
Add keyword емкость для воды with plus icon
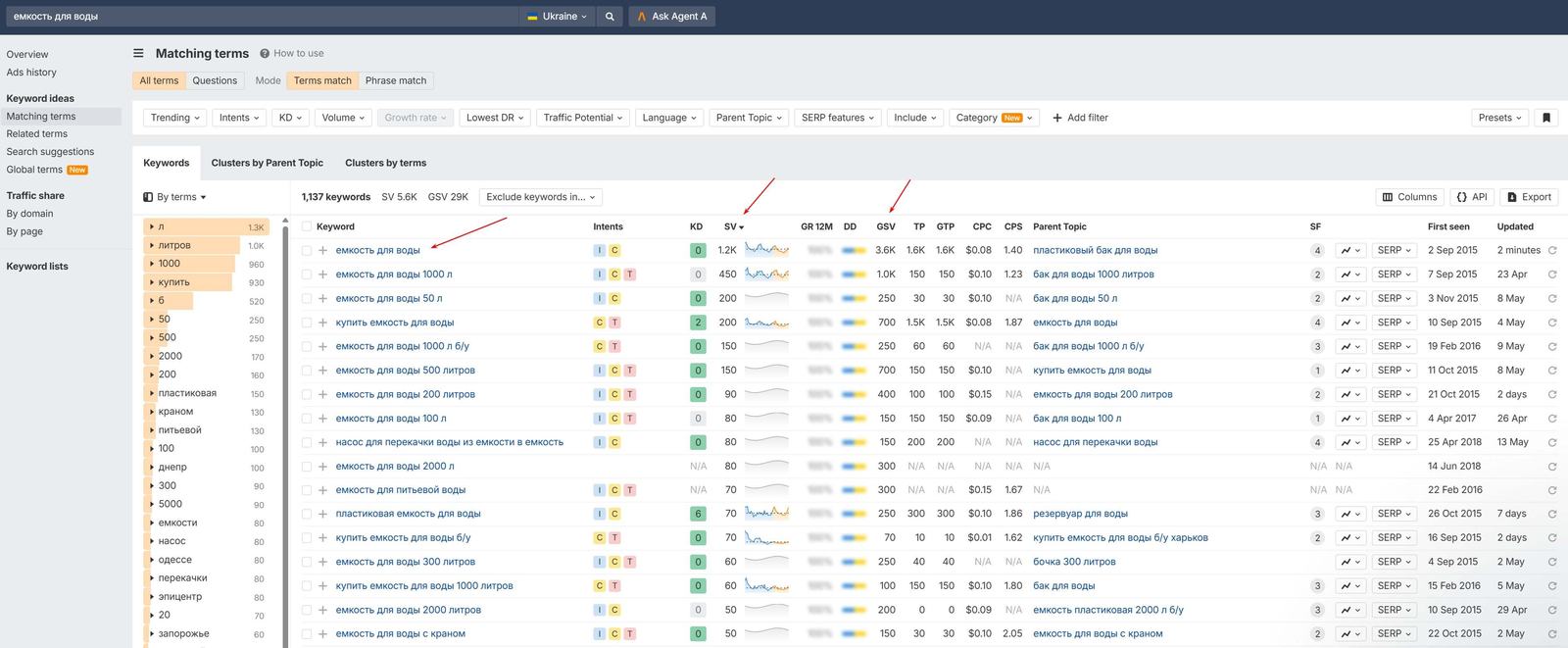pos(322,251)
